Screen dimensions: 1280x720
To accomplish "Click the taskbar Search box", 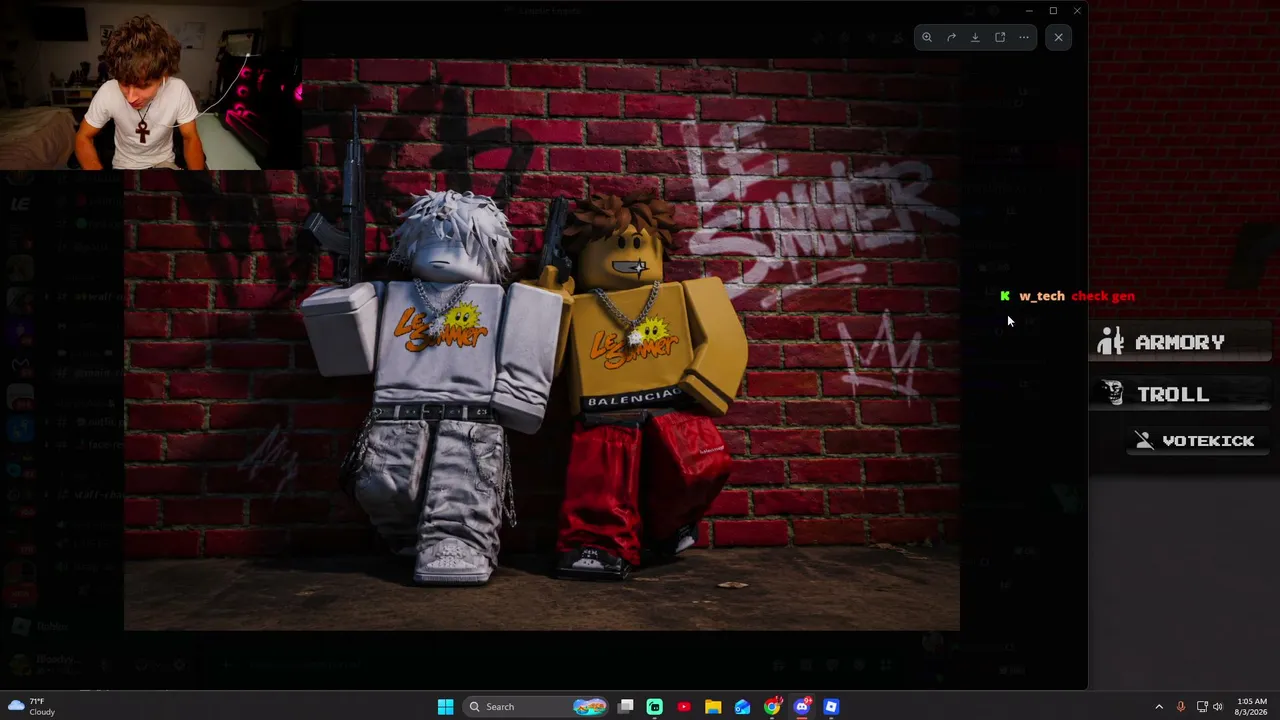I will [535, 707].
